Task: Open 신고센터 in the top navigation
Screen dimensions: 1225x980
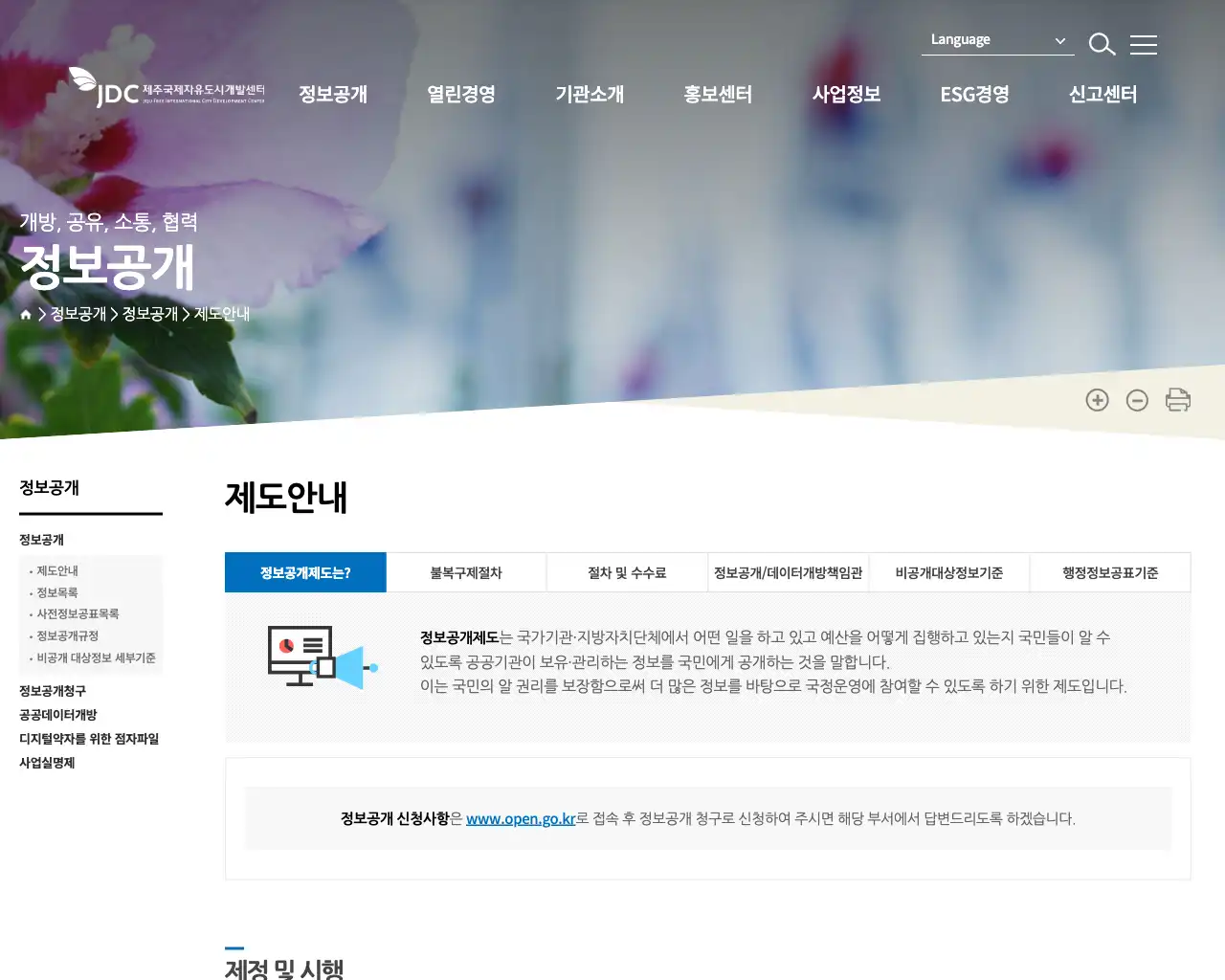Action: pyautogui.click(x=1102, y=94)
